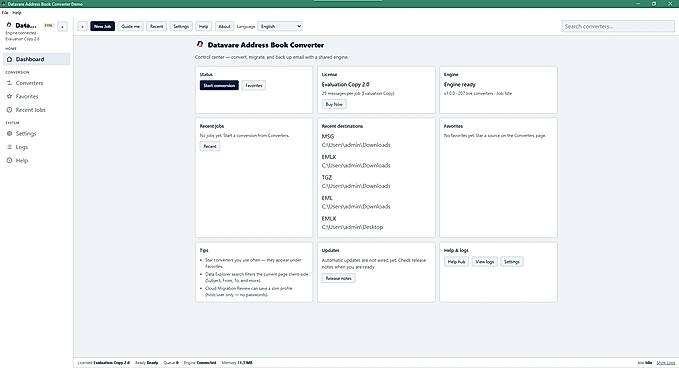
Task: Click Recent button in Recent jobs card
Action: tap(210, 146)
